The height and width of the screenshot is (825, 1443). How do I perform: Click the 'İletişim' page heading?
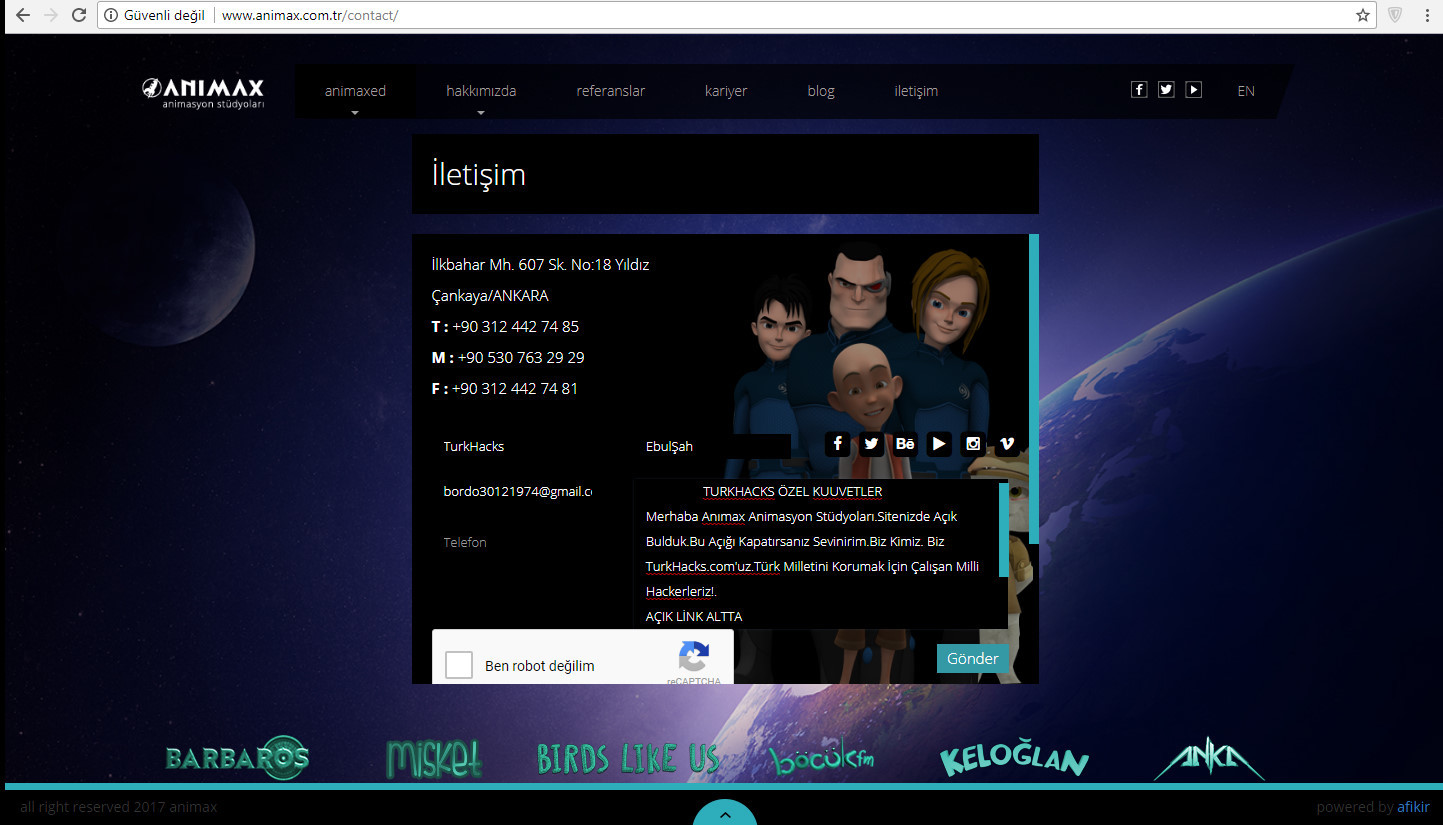click(x=479, y=174)
